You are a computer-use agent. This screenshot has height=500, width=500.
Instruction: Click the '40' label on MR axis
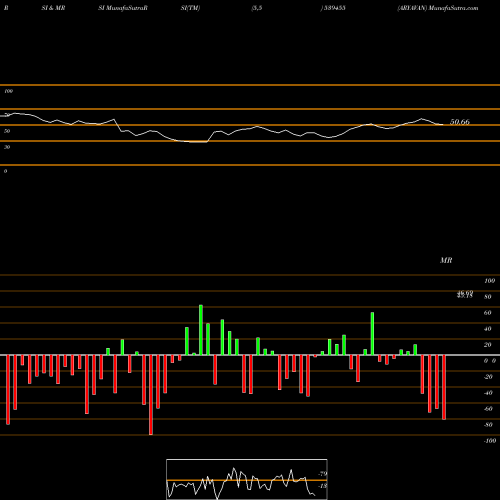coord(488,329)
